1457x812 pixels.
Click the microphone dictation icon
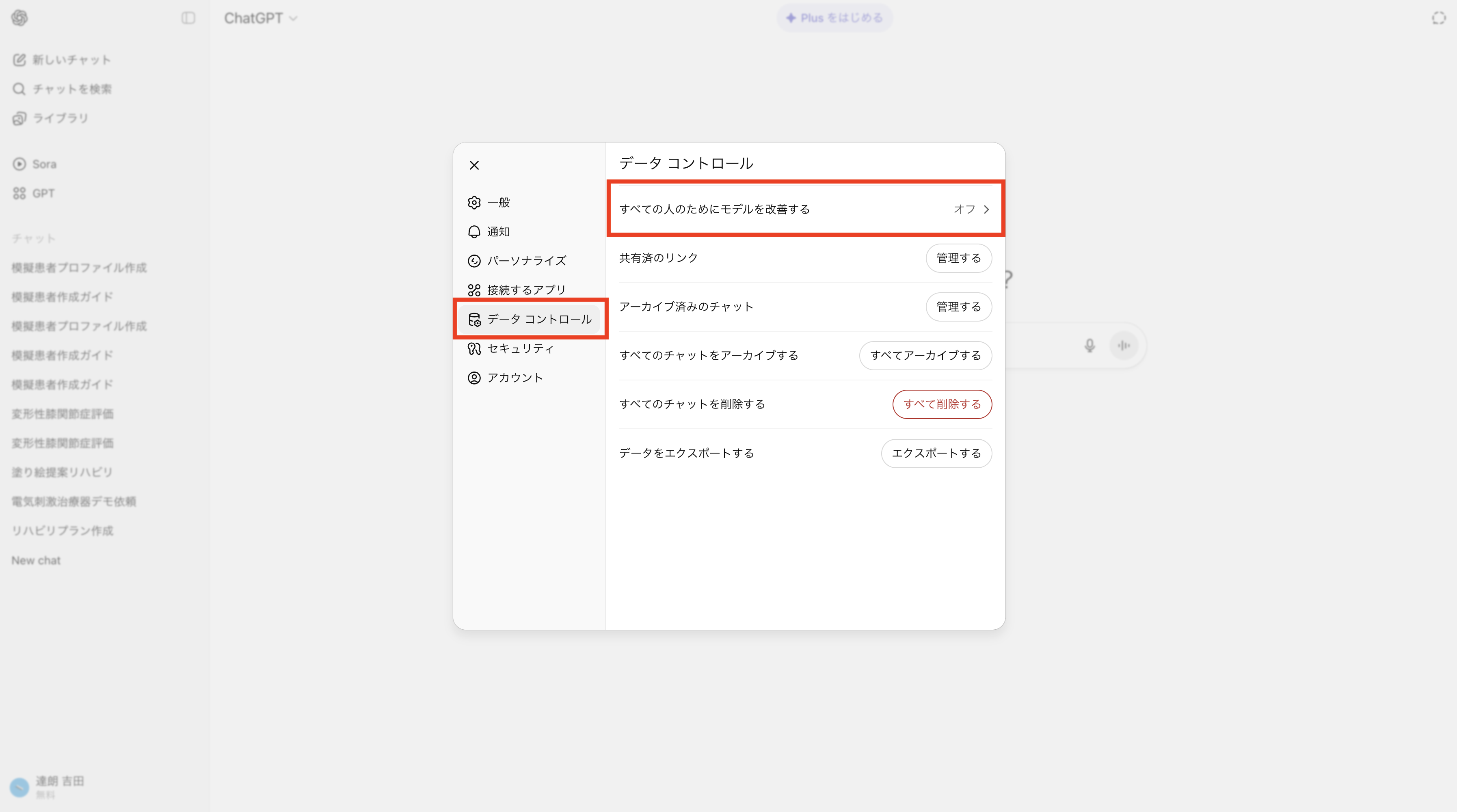1090,345
